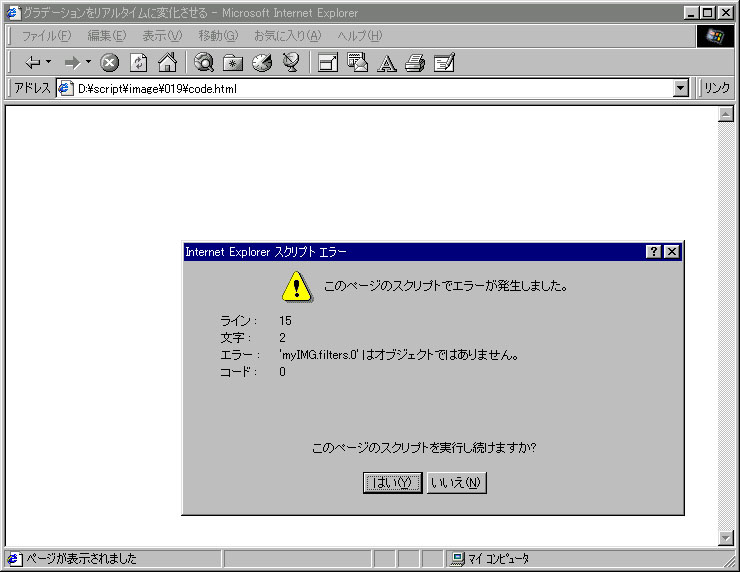Click the ? help button in script error dialog
The width and height of the screenshot is (740, 572).
tap(653, 252)
